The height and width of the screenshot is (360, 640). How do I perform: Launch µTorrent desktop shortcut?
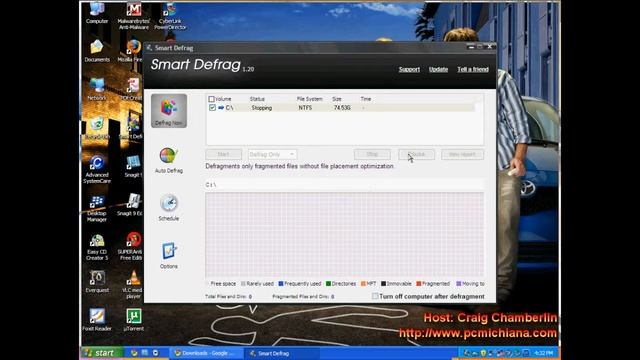tap(133, 320)
